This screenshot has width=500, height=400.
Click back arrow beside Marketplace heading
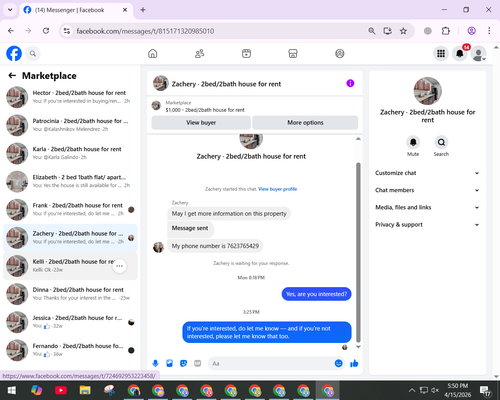pos(12,76)
